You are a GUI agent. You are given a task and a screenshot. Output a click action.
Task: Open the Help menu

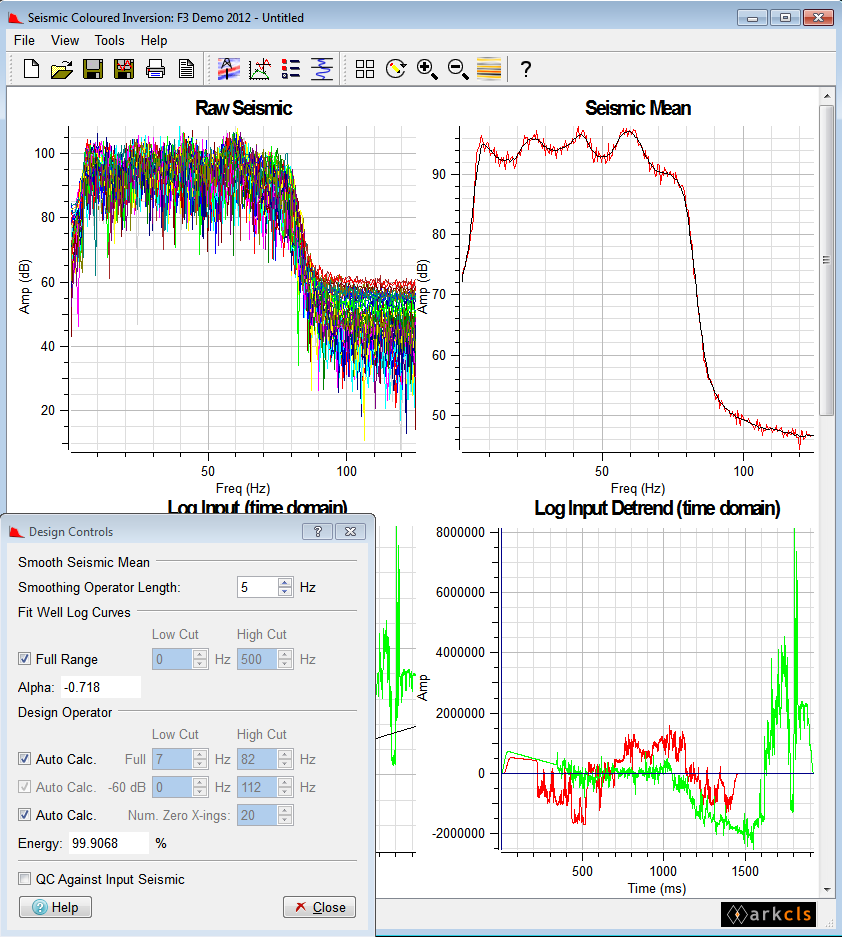pos(154,40)
